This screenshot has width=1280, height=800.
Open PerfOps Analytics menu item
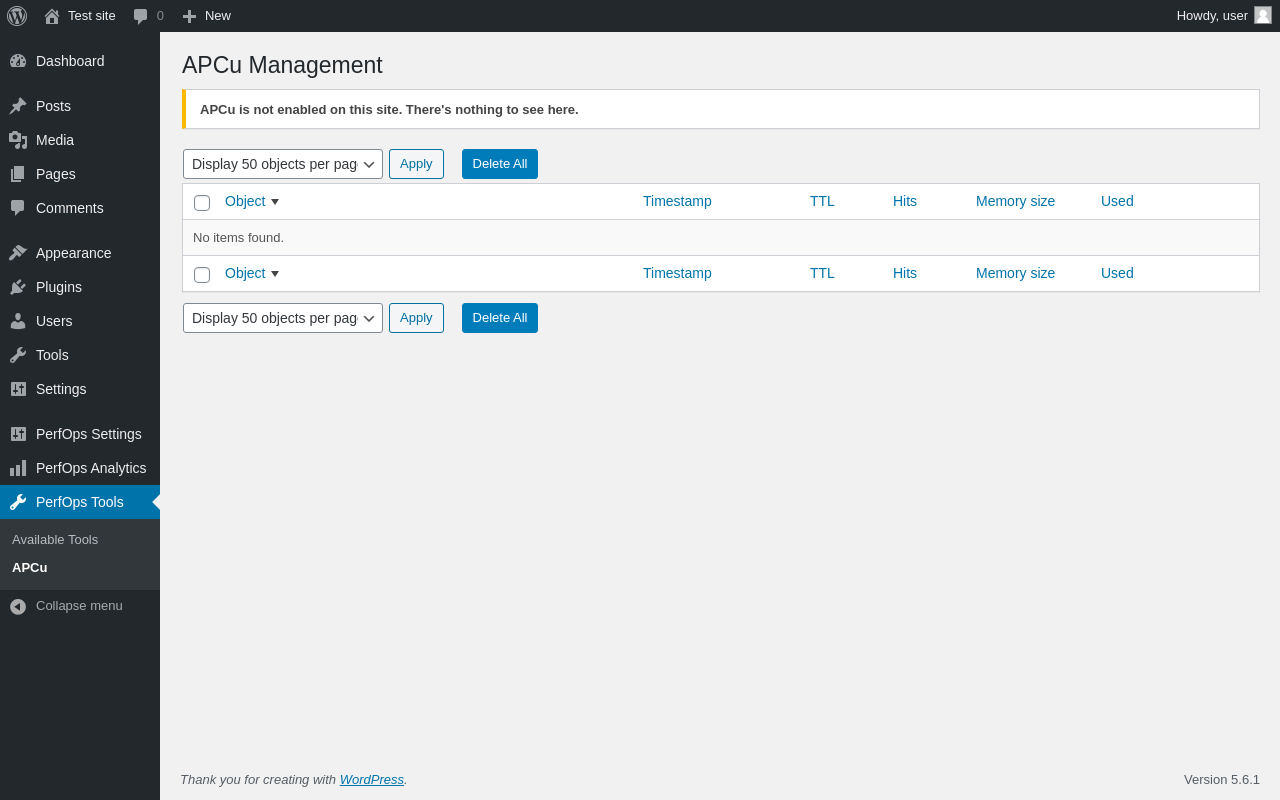pos(80,468)
